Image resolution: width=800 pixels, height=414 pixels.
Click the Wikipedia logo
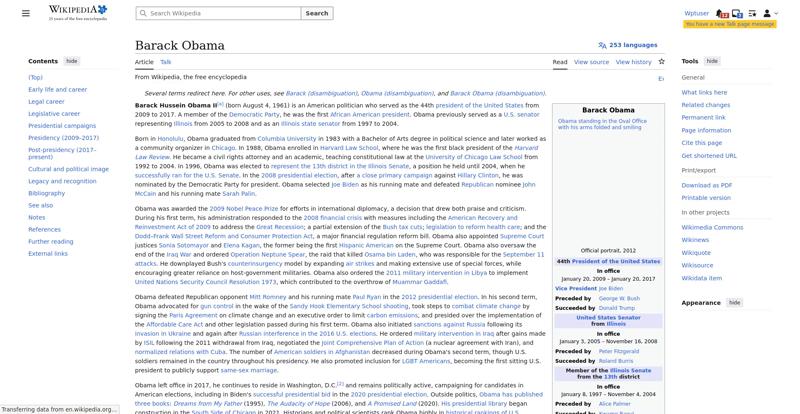pos(76,13)
